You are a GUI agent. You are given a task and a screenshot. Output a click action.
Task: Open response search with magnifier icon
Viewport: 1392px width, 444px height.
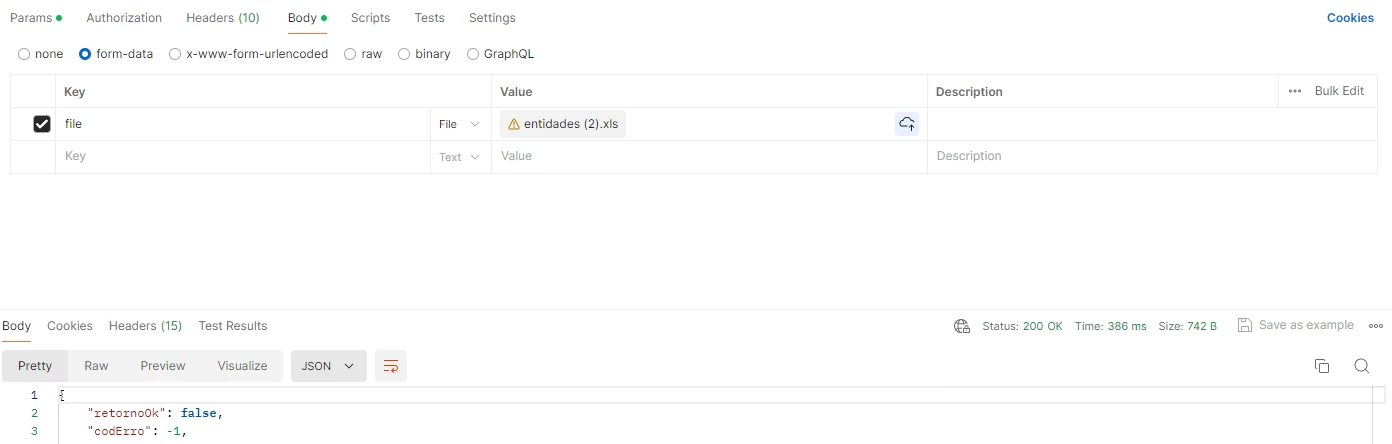tap(1361, 366)
